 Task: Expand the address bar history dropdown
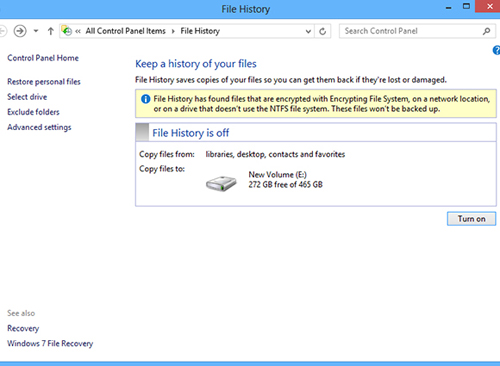tap(308, 31)
